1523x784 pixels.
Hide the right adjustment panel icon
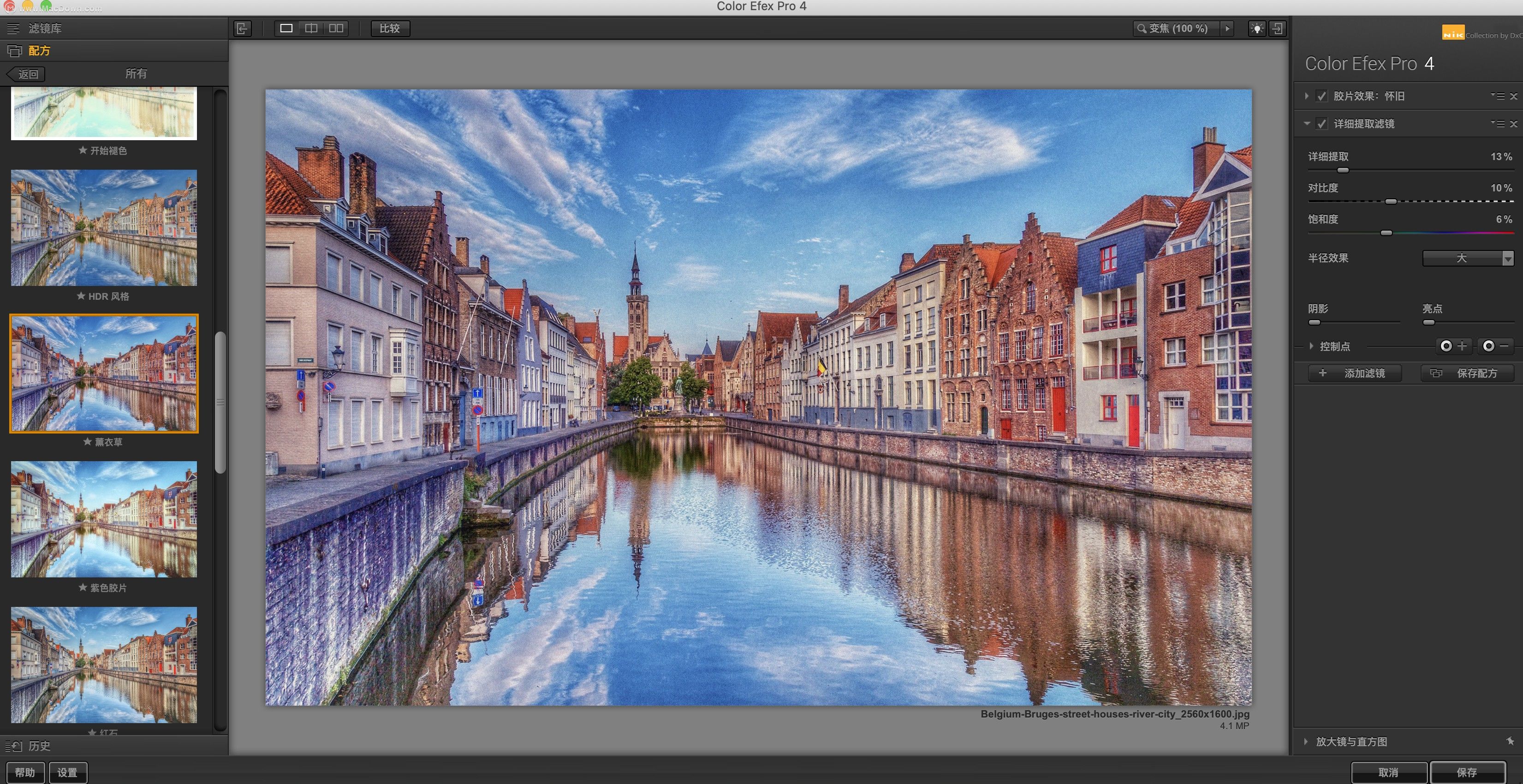click(x=1277, y=29)
